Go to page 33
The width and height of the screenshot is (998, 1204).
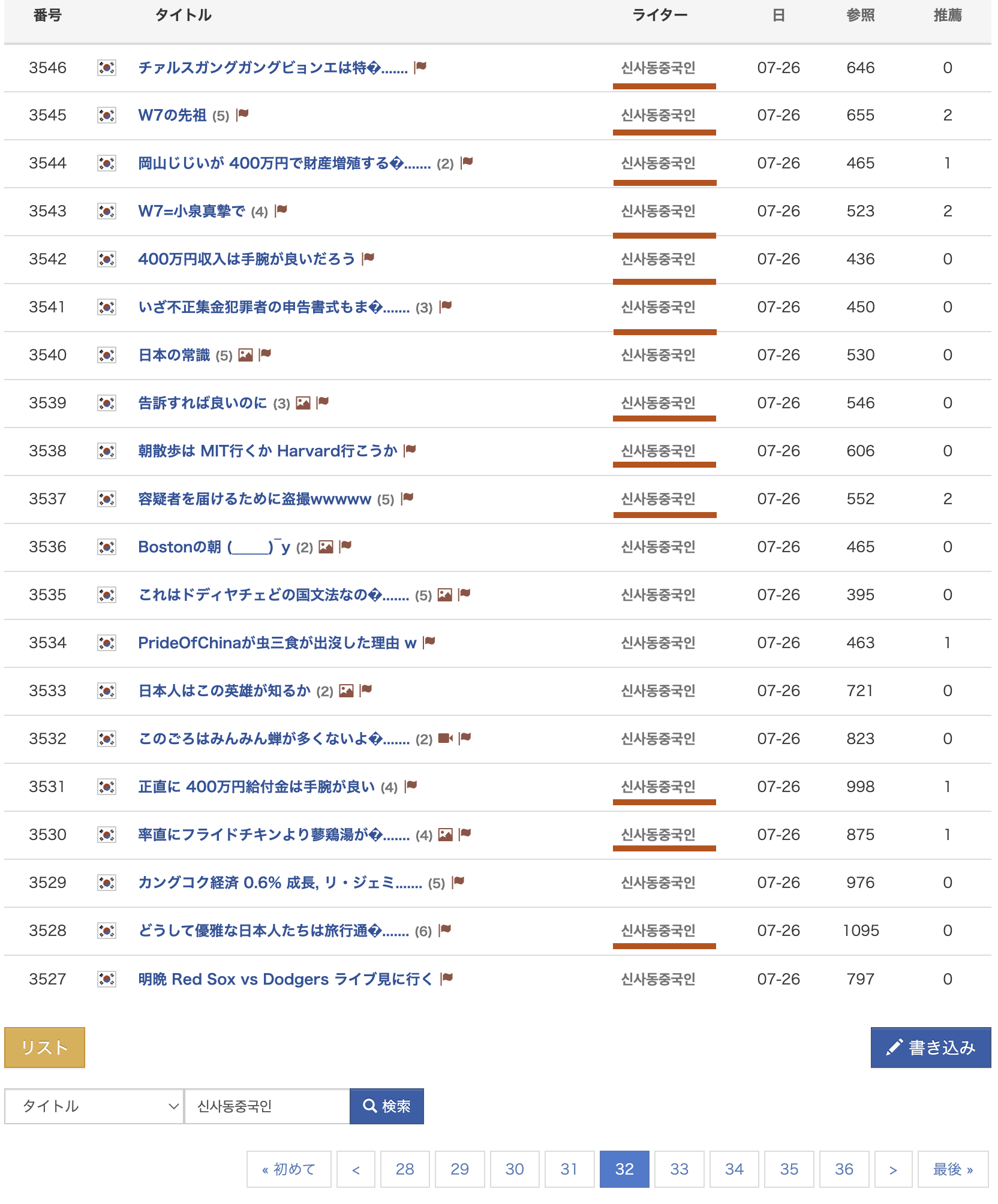tap(679, 1169)
